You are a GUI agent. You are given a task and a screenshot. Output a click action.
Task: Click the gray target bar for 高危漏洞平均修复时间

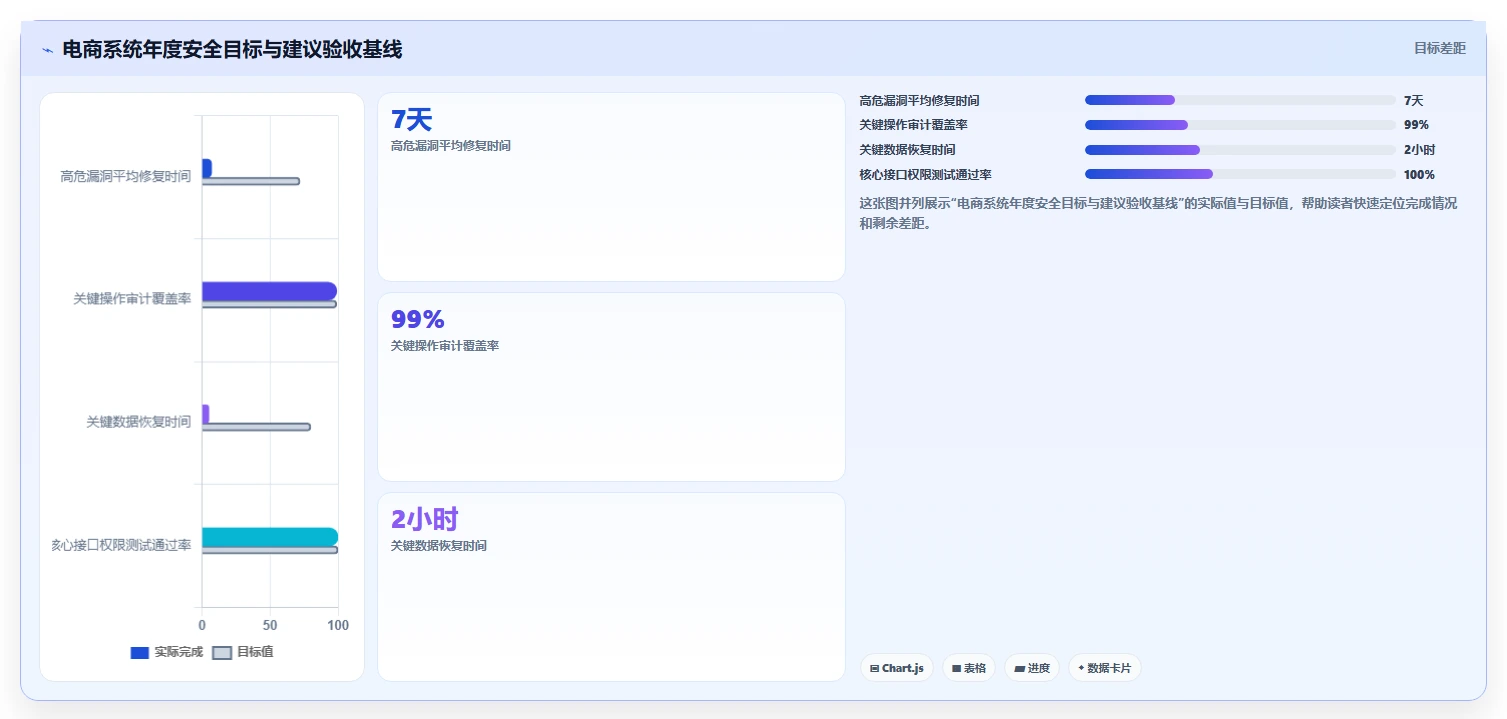click(x=251, y=181)
